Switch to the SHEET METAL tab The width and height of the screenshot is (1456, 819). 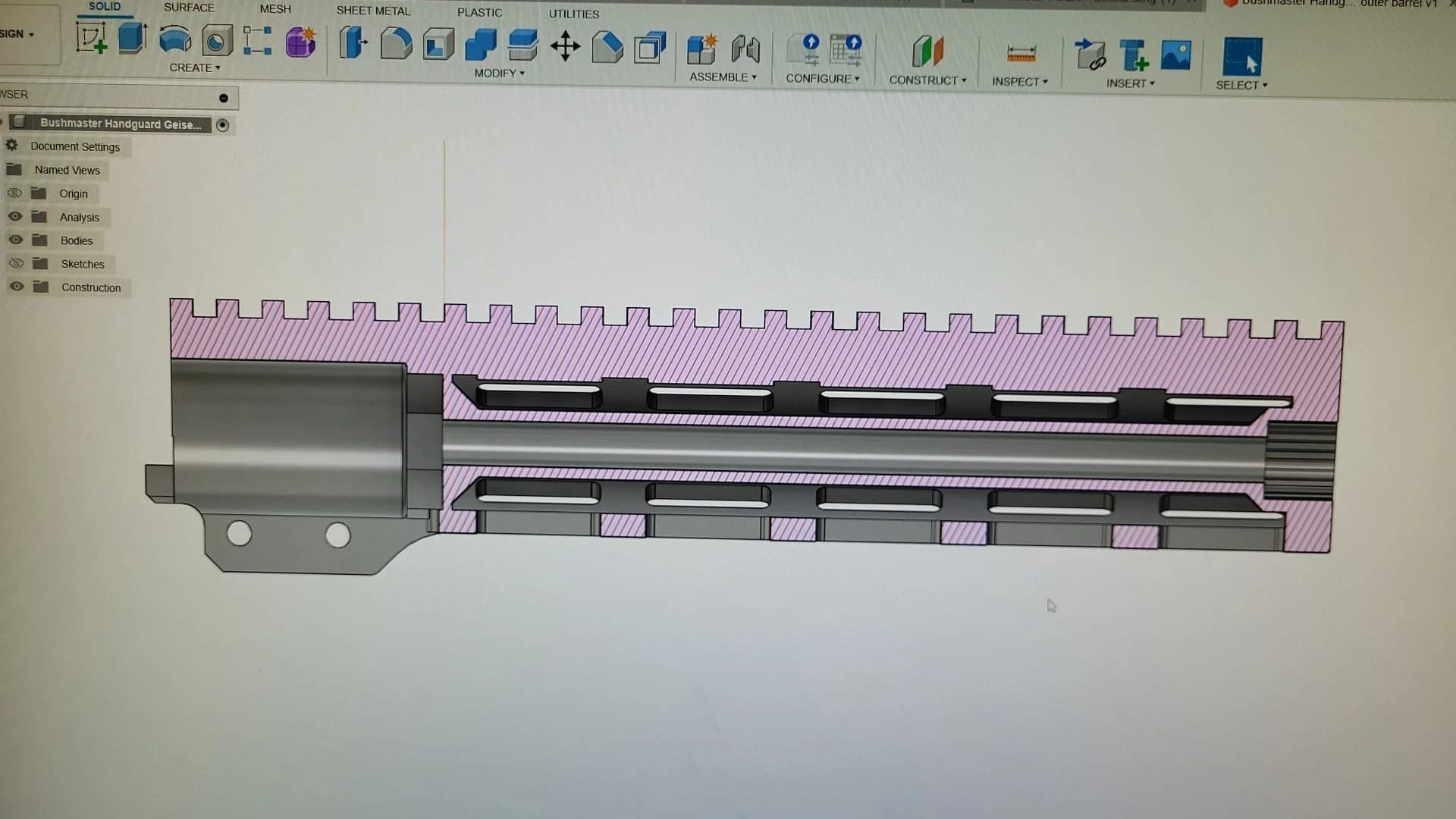click(373, 11)
